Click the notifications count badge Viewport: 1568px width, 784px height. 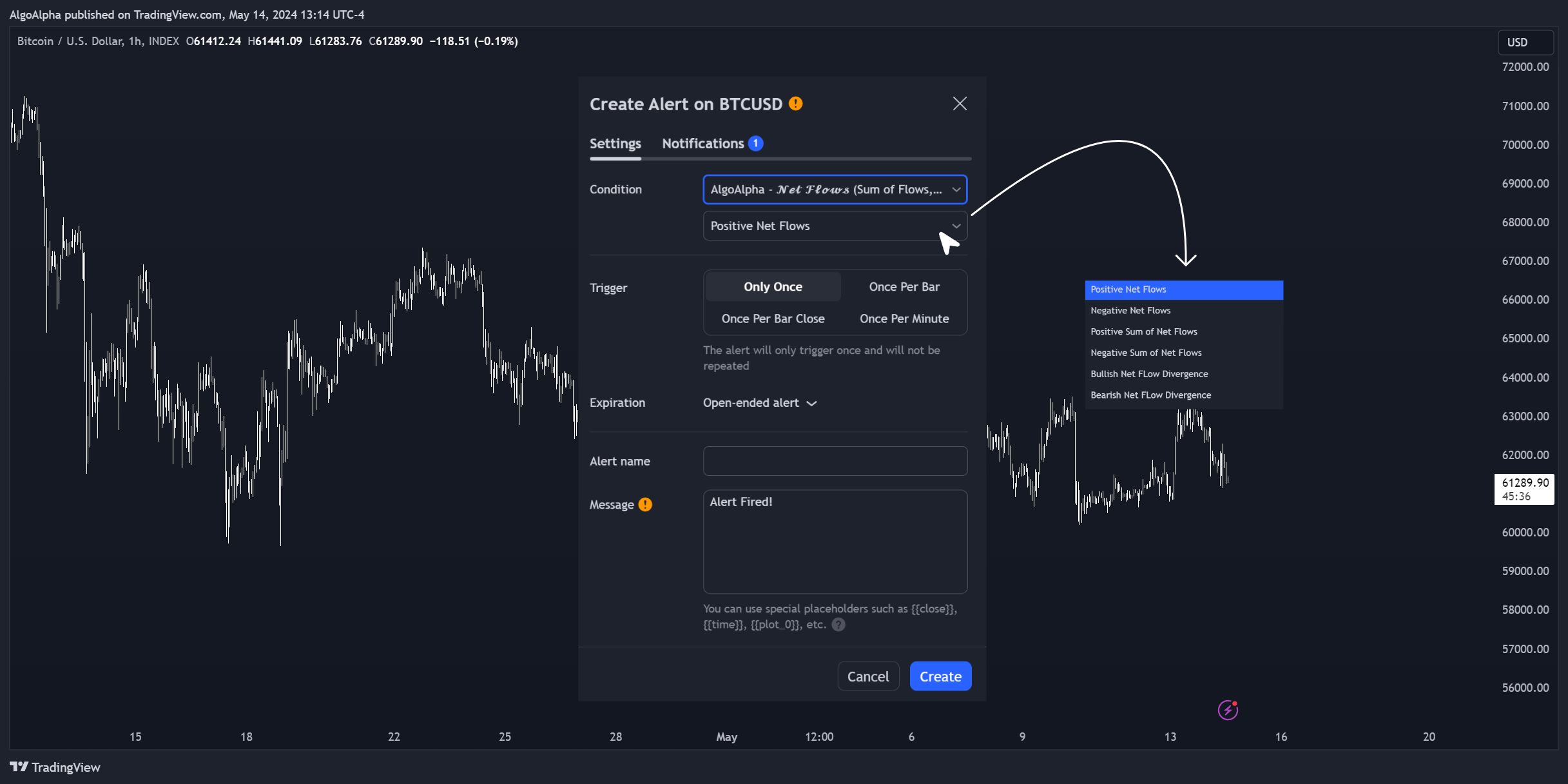756,144
